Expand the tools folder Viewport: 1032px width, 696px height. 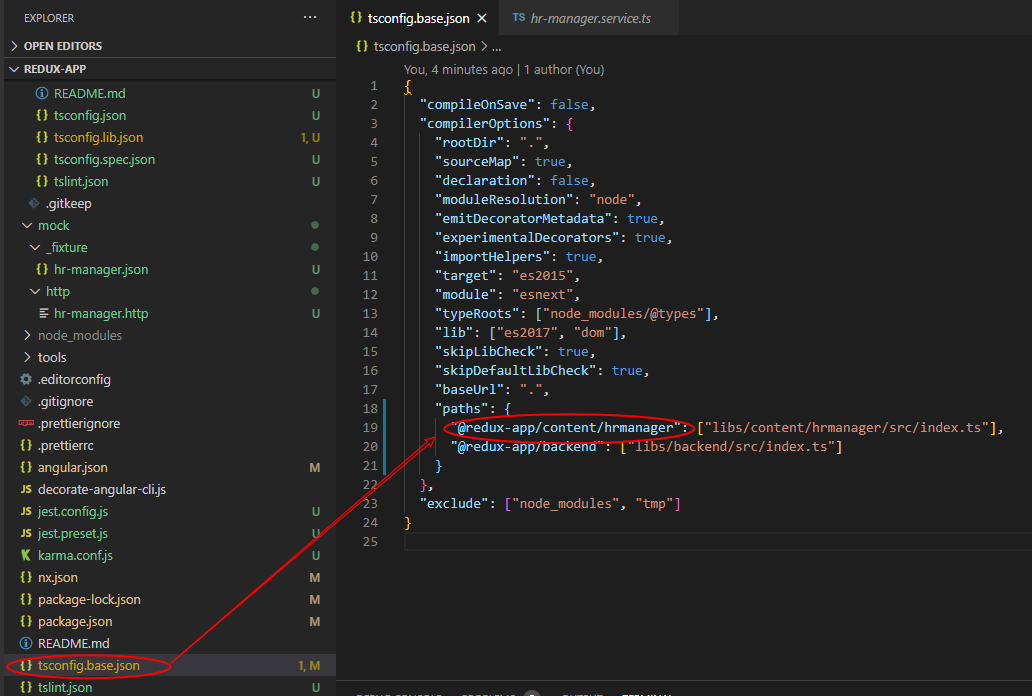click(52, 357)
